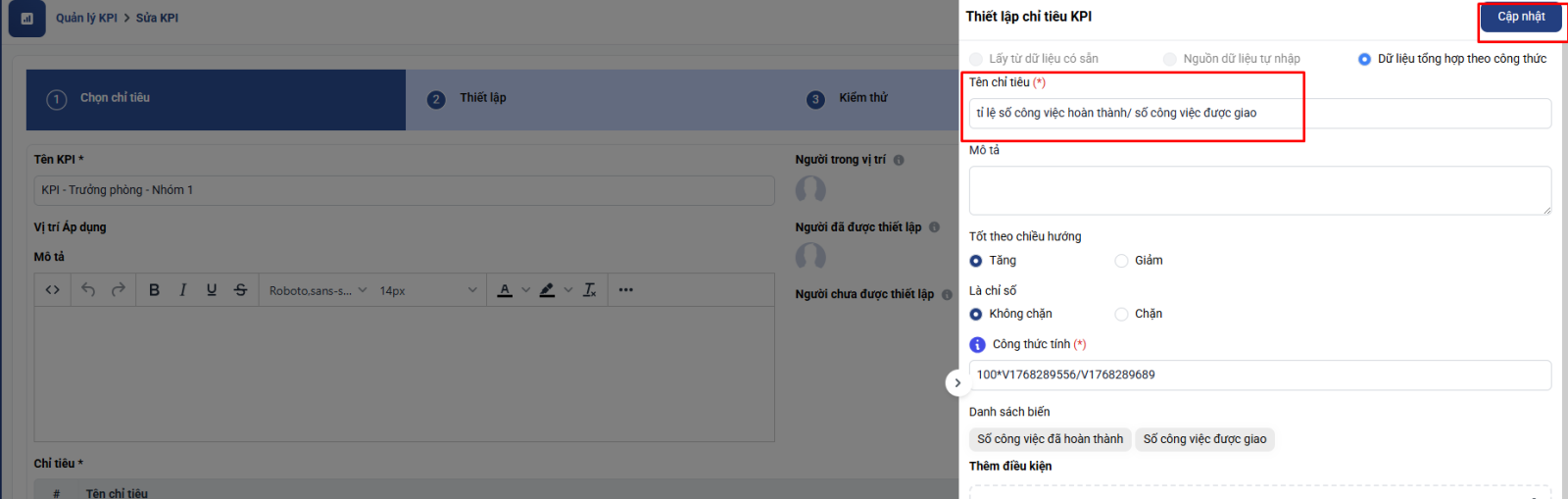Go to the "Kiểm thử" step tab
This screenshot has width=1568, height=499.
click(x=862, y=98)
